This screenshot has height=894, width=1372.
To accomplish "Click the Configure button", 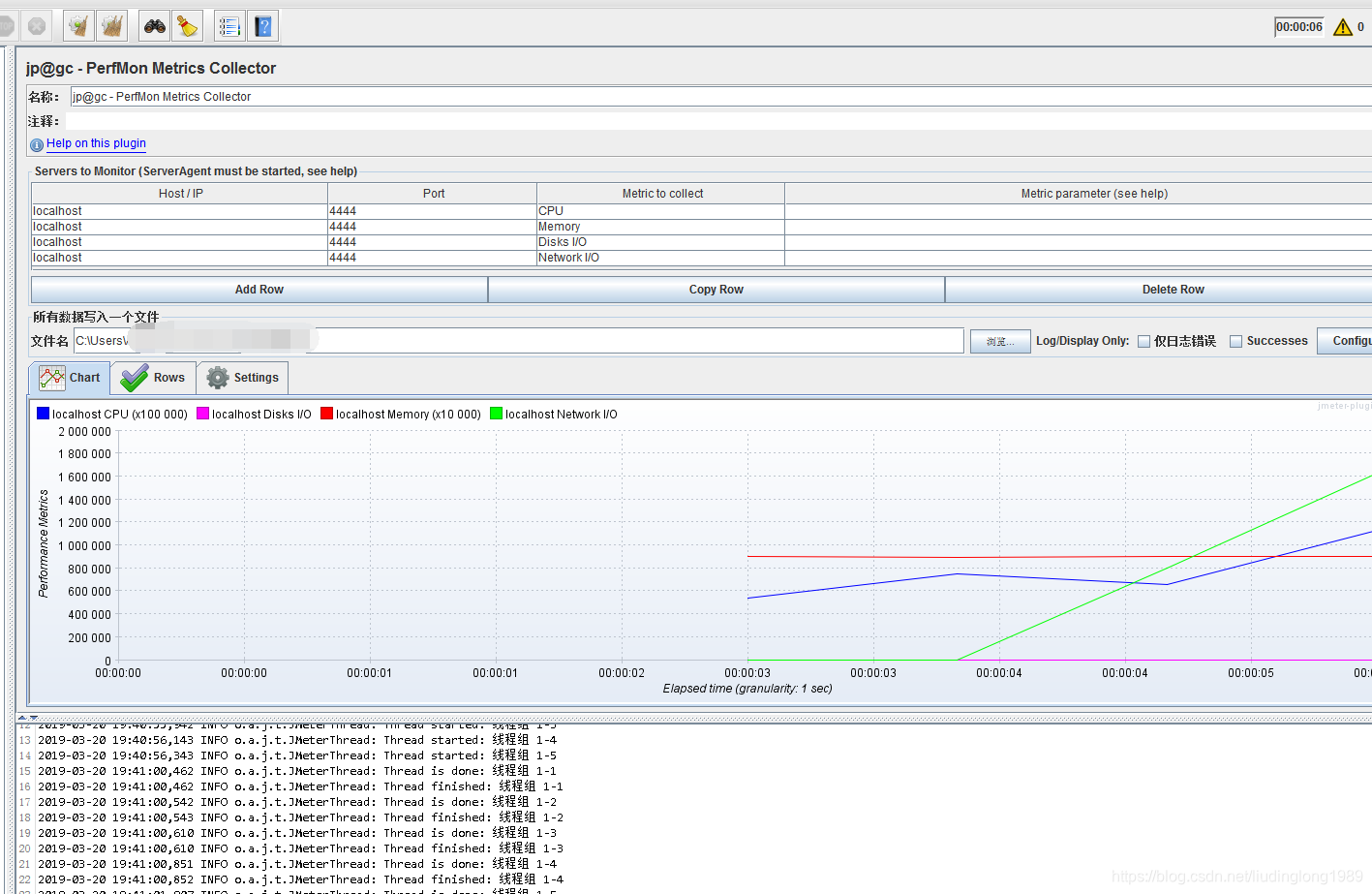I will click(1345, 341).
